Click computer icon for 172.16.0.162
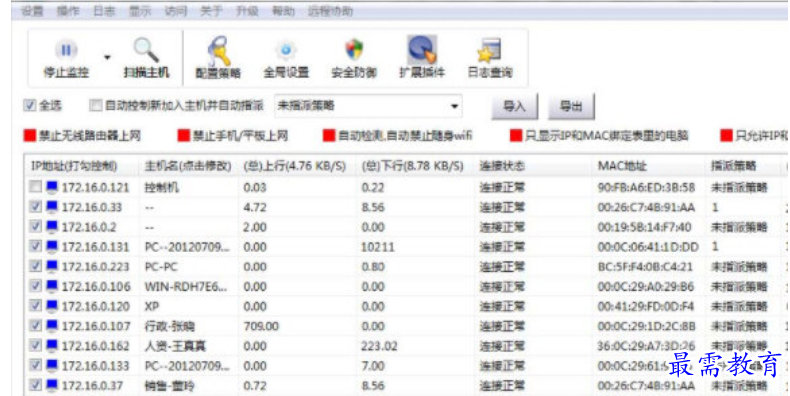The height and width of the screenshot is (396, 790). point(52,346)
